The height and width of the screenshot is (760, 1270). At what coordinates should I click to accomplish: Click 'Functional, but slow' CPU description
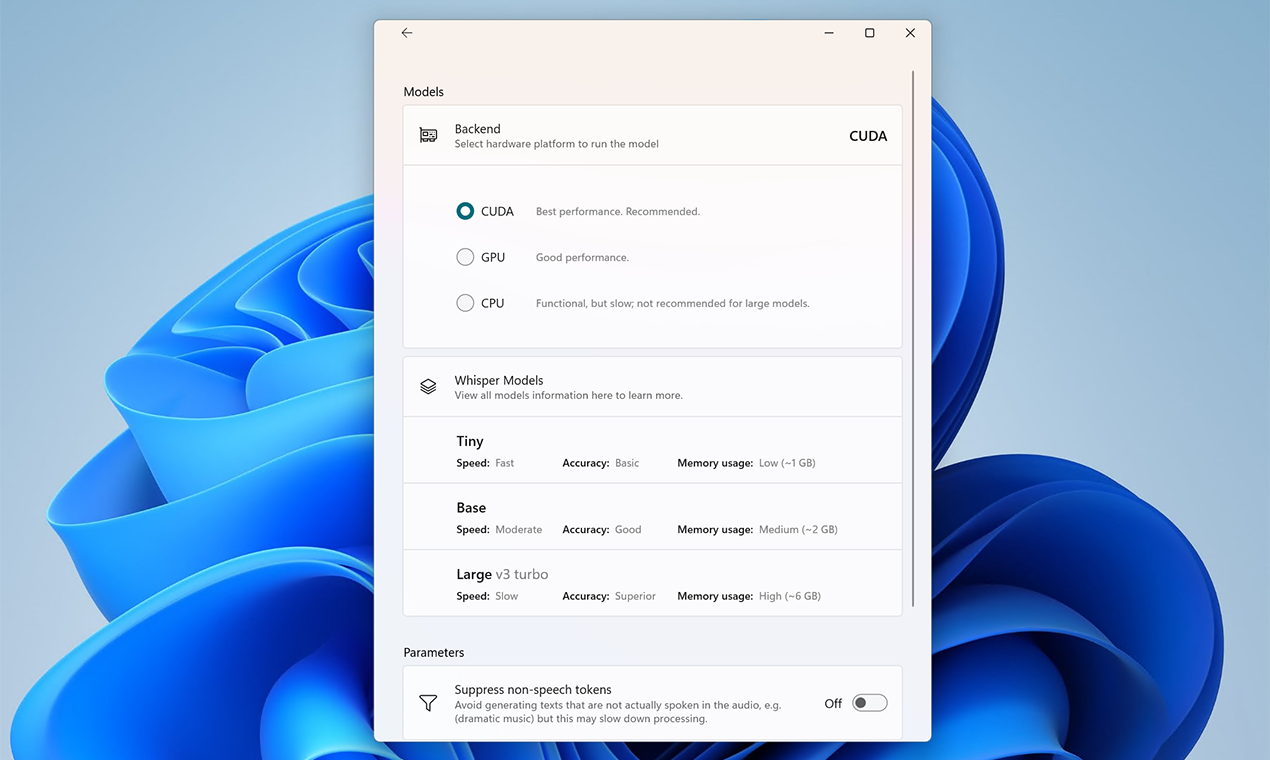click(673, 304)
